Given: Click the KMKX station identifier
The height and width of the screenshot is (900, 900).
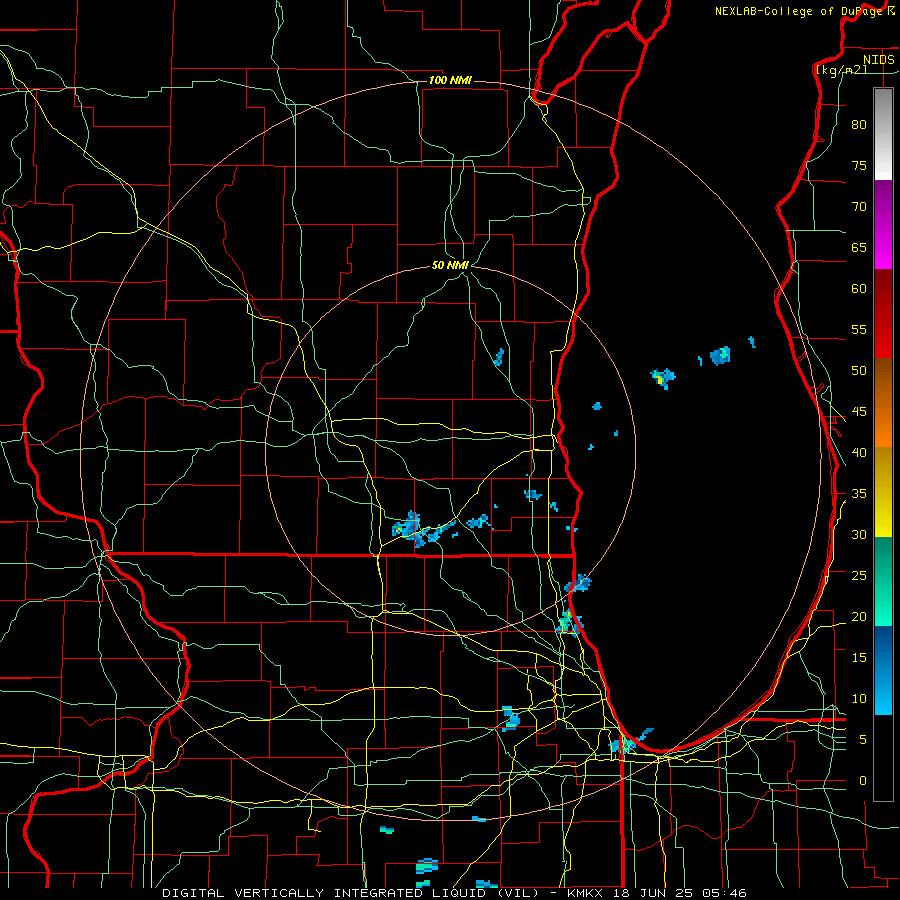Looking at the screenshot, I should [586, 893].
